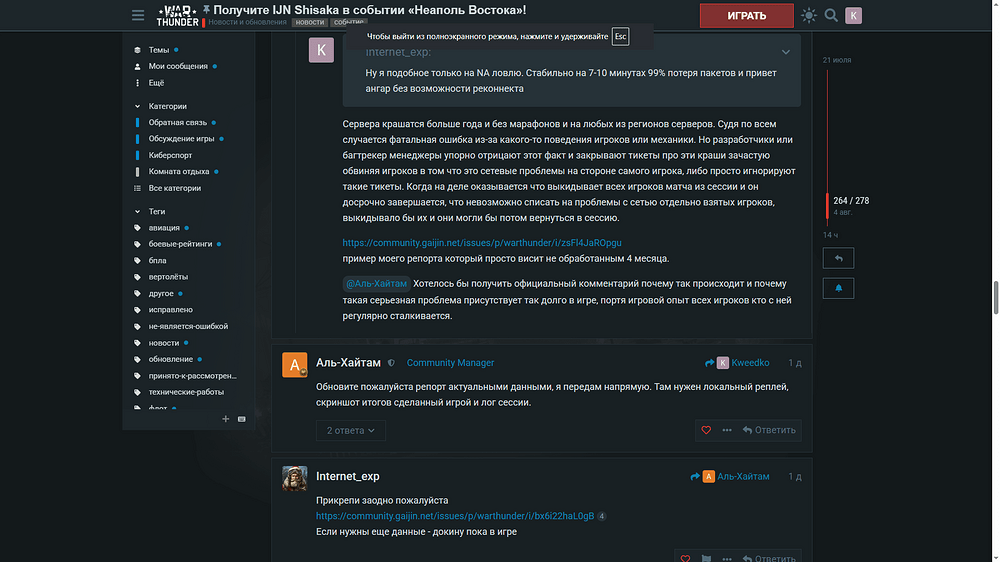The width and height of the screenshot is (1000, 562).
Task: Open Все категории list
Action: [174, 188]
